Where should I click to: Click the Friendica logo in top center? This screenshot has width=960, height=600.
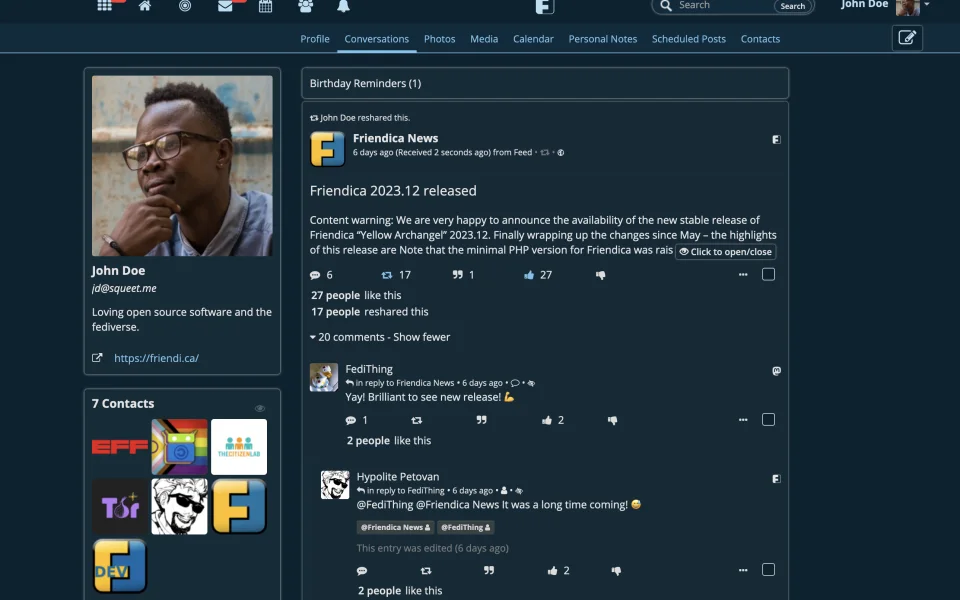pyautogui.click(x=544, y=6)
